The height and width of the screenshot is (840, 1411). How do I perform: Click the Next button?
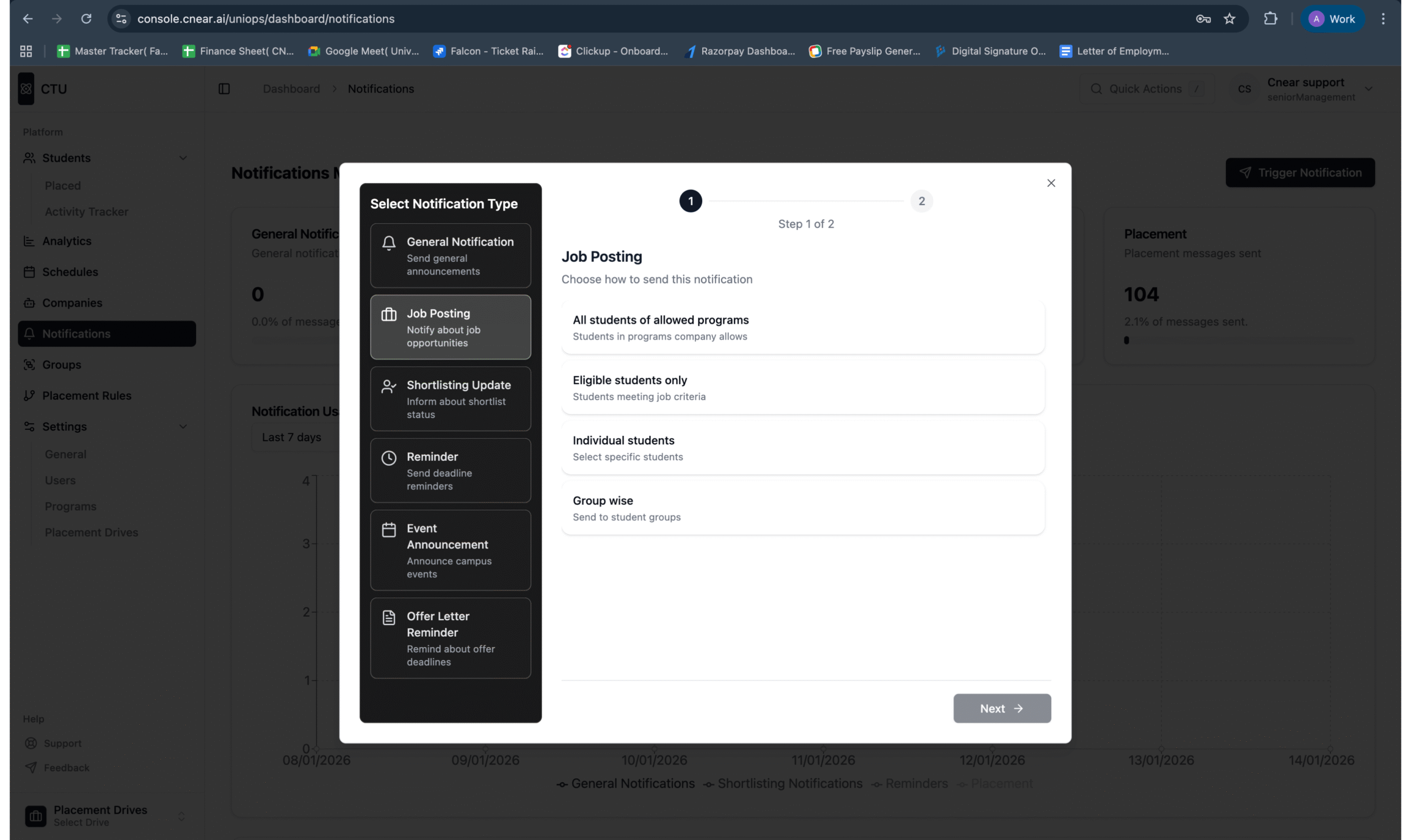pos(1001,708)
